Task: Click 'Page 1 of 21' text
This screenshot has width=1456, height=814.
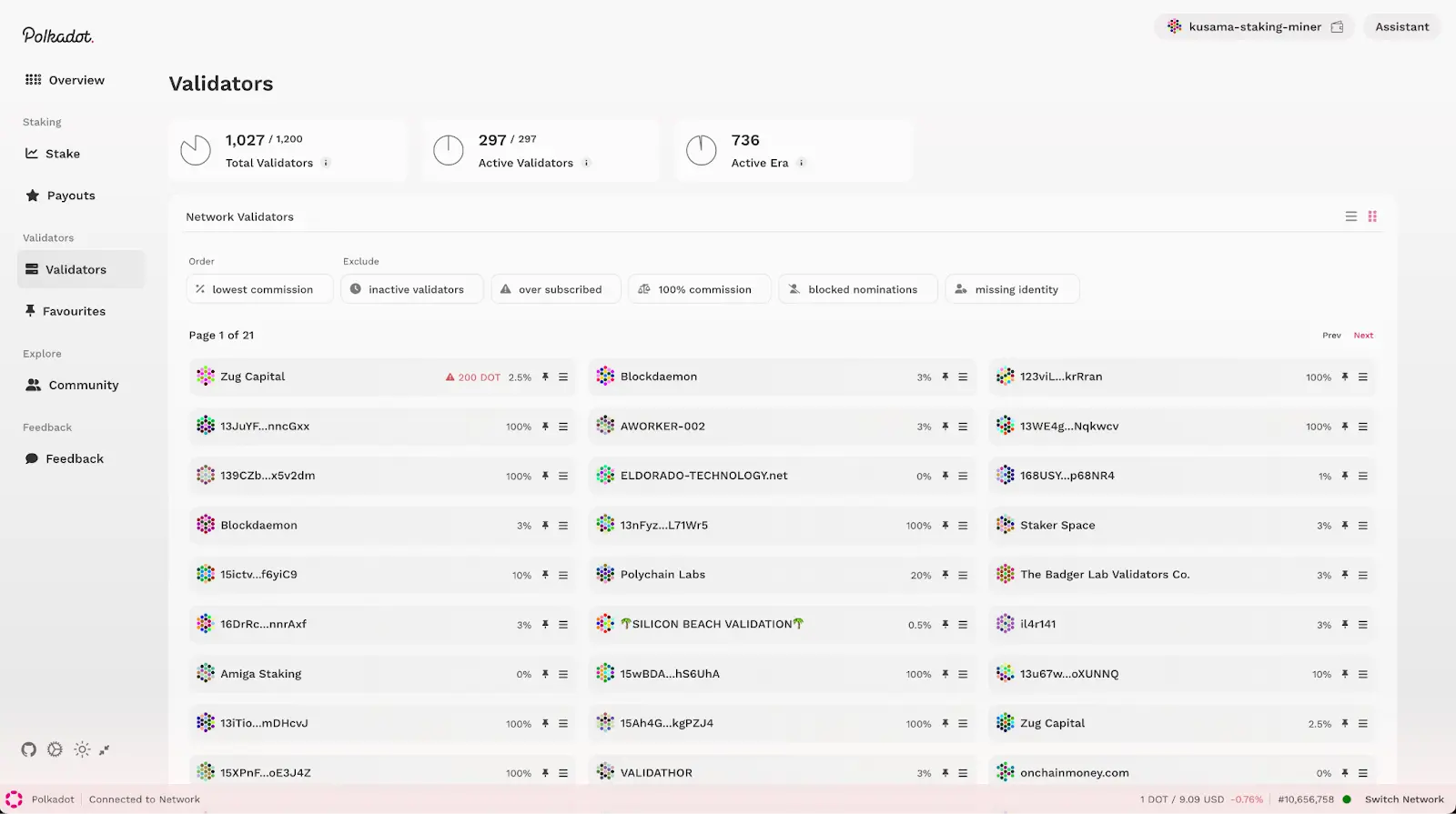Action: (221, 335)
